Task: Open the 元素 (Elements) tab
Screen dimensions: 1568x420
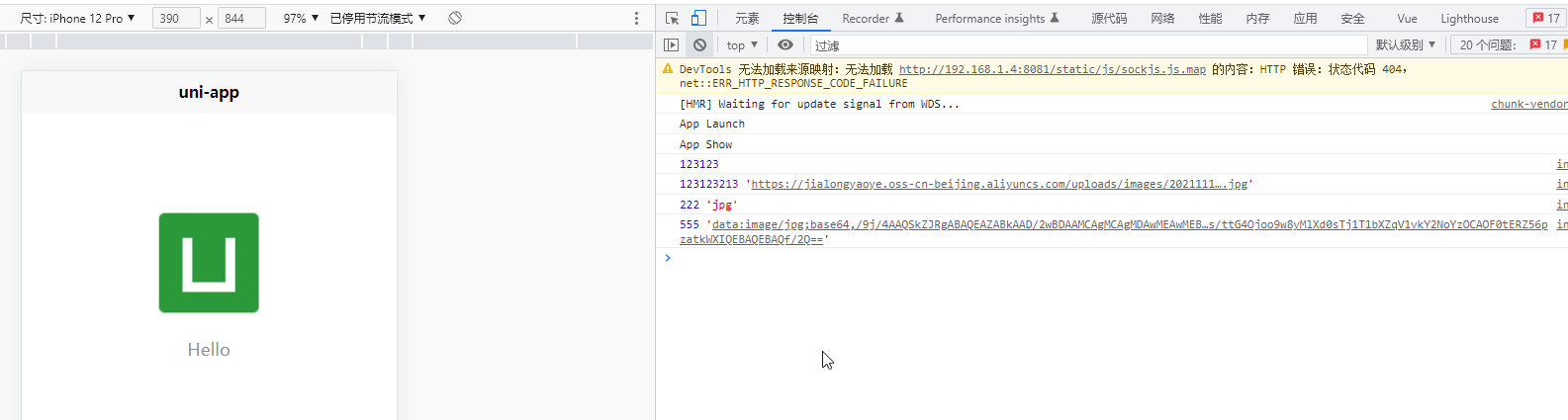Action: [747, 18]
